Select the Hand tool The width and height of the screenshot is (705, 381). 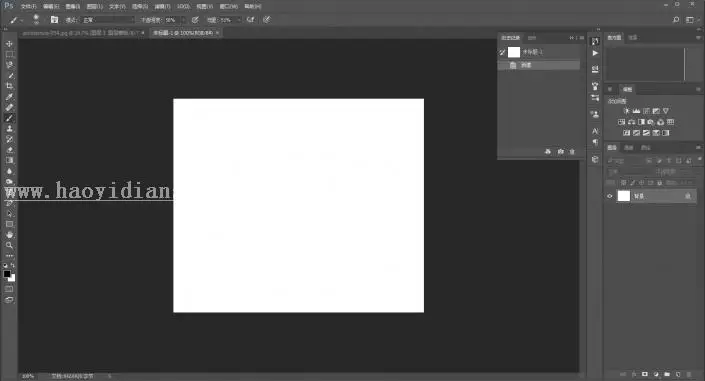[x=9, y=235]
